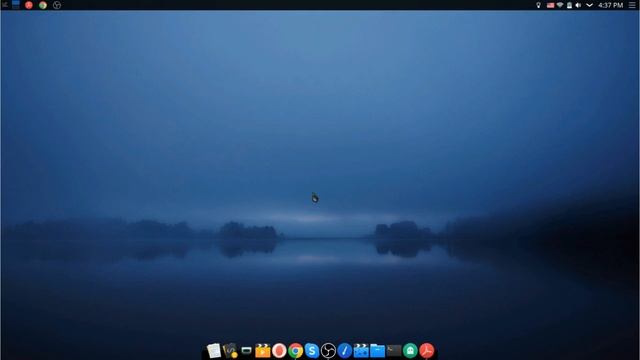Open the script editor icon with yellow badge in dock
The width and height of the screenshot is (640, 360).
230,351
